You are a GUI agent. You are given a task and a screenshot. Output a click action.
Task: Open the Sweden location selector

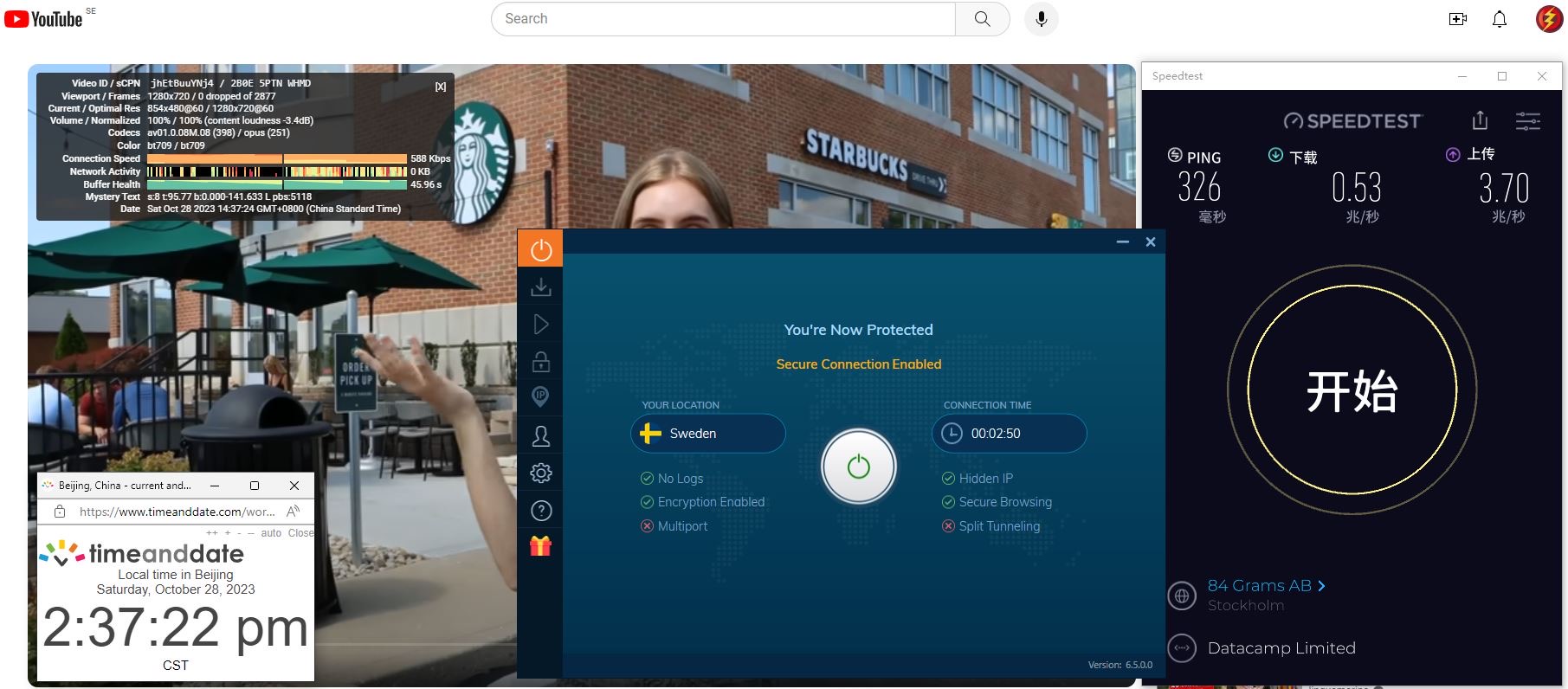707,434
